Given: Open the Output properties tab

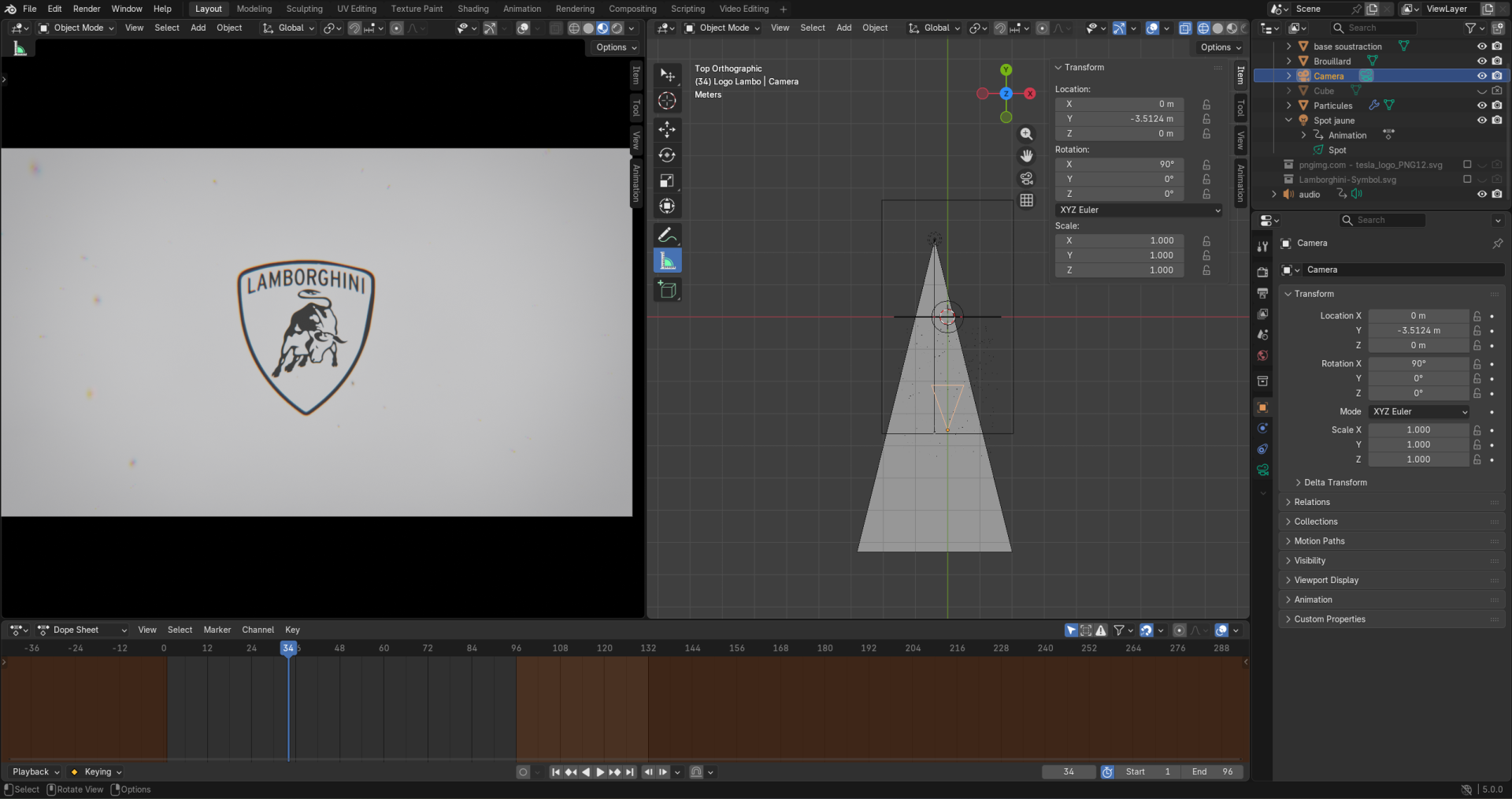Looking at the screenshot, I should (x=1262, y=293).
